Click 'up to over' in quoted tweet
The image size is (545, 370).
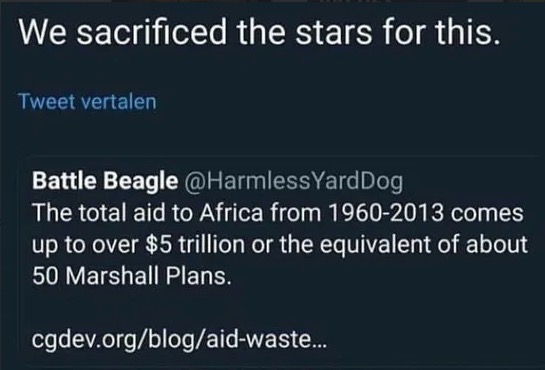pyautogui.click(x=86, y=245)
